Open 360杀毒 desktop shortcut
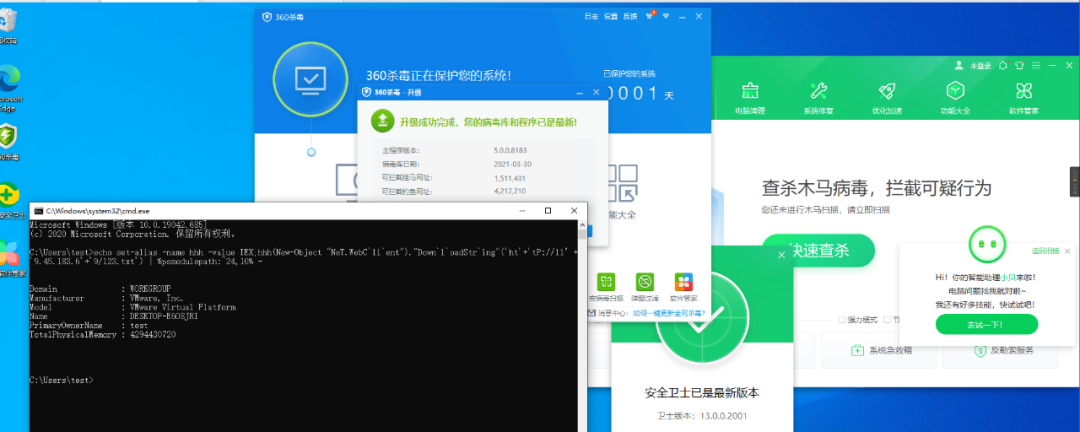The width and height of the screenshot is (1080, 432). pos(8,143)
